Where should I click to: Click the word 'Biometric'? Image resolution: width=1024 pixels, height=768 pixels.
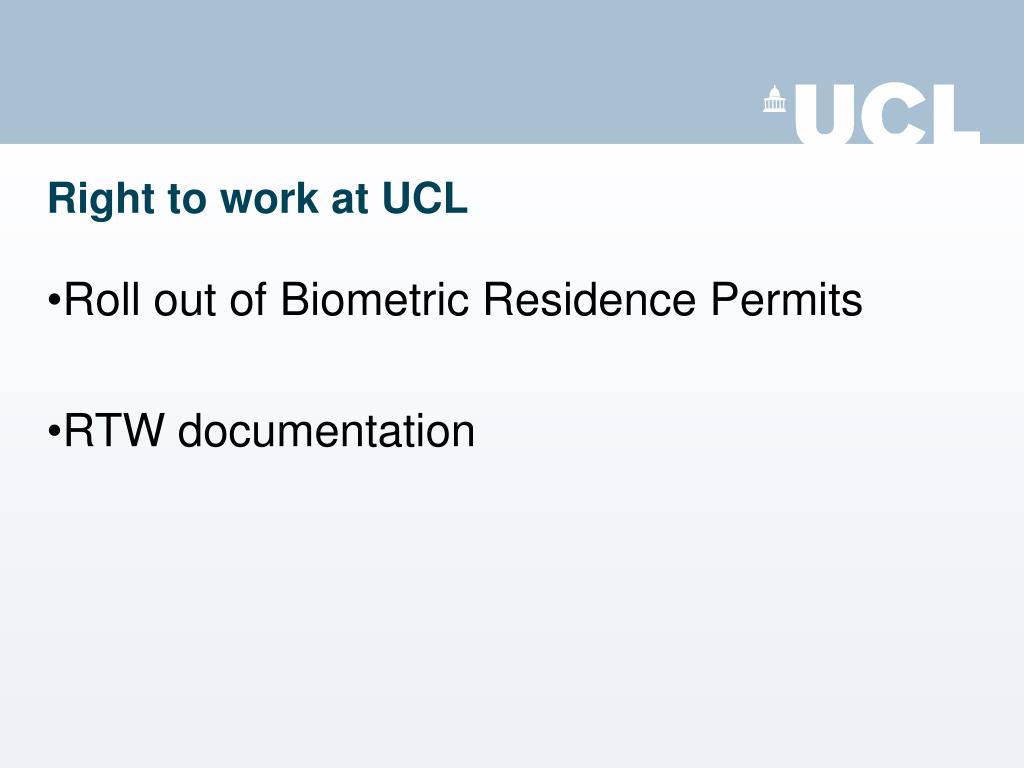click(375, 300)
